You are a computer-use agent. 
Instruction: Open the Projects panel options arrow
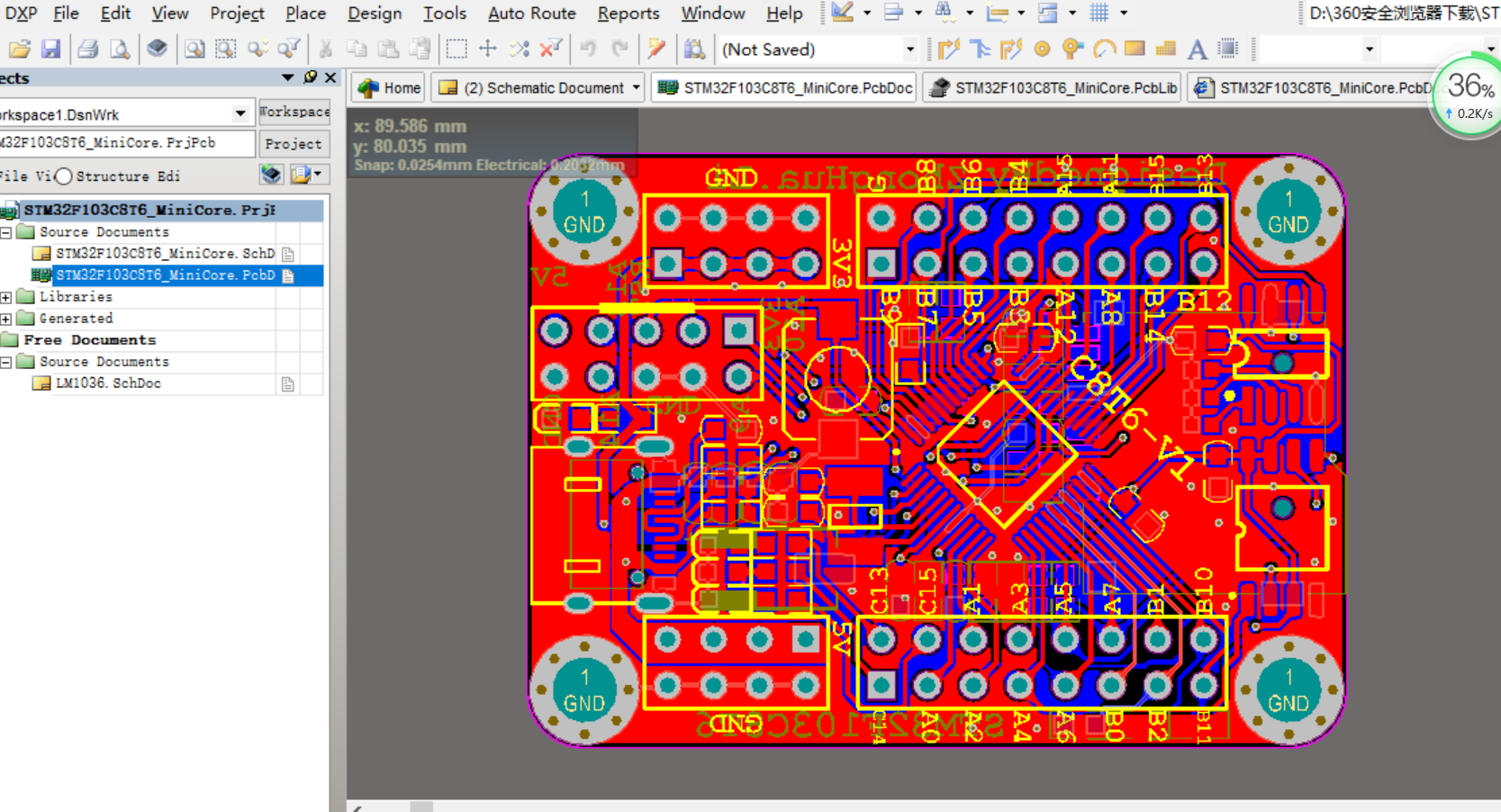(288, 77)
